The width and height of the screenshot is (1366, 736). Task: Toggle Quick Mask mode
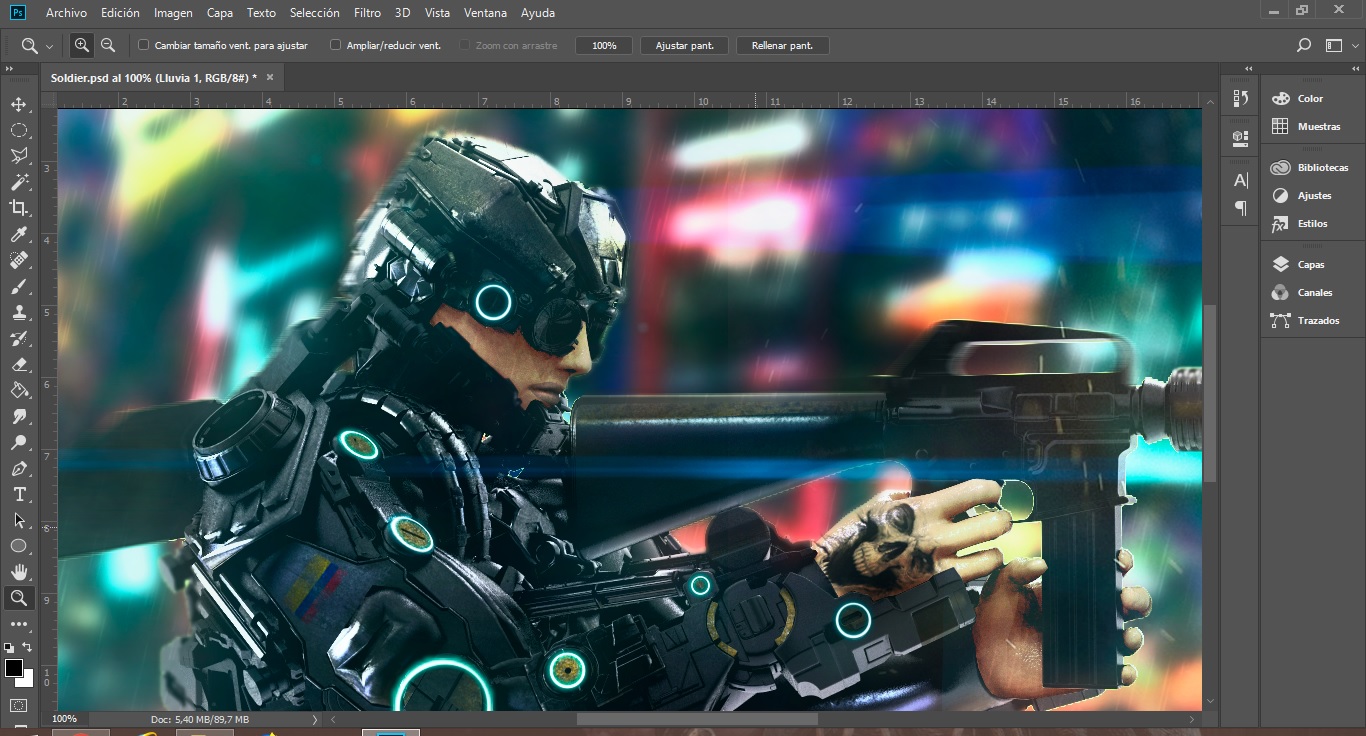point(19,705)
